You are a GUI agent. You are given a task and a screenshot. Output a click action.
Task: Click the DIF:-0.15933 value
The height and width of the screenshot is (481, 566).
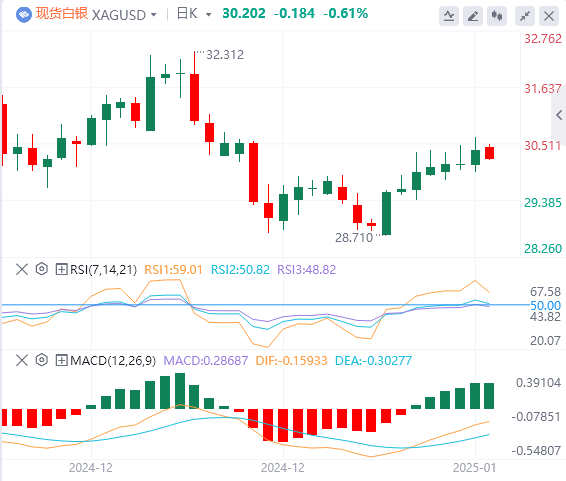coord(291,360)
